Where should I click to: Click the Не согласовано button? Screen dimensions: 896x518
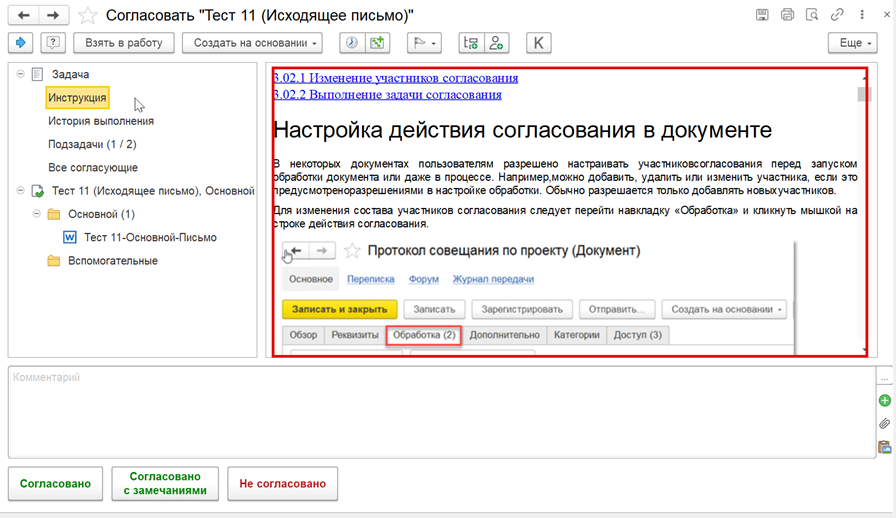282,484
